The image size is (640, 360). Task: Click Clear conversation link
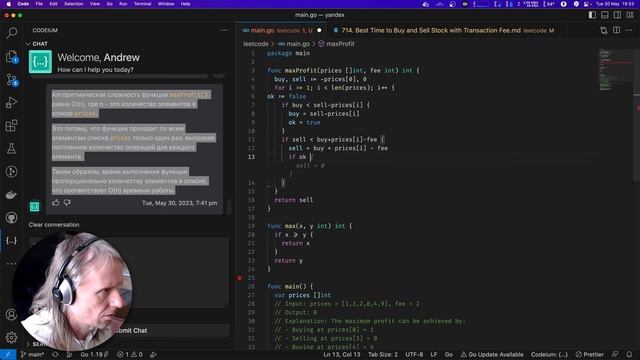click(x=54, y=224)
